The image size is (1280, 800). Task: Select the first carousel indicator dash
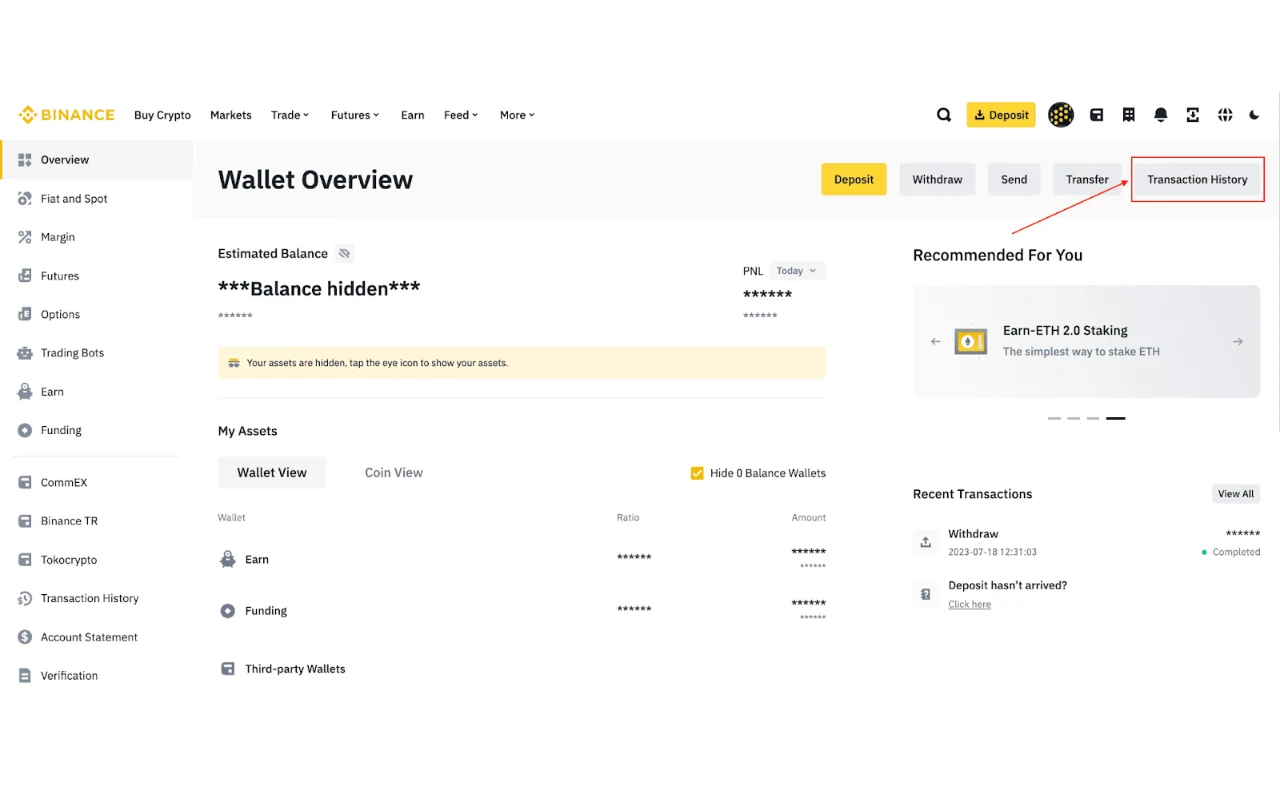(x=1054, y=418)
